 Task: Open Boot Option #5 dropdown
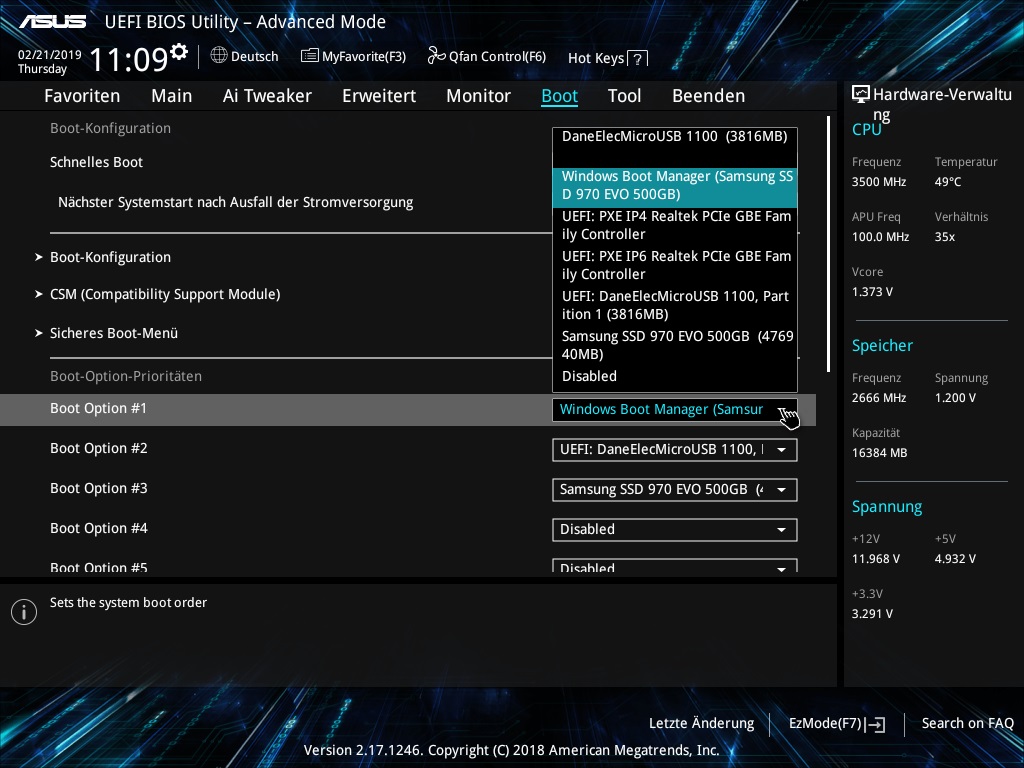pos(675,566)
